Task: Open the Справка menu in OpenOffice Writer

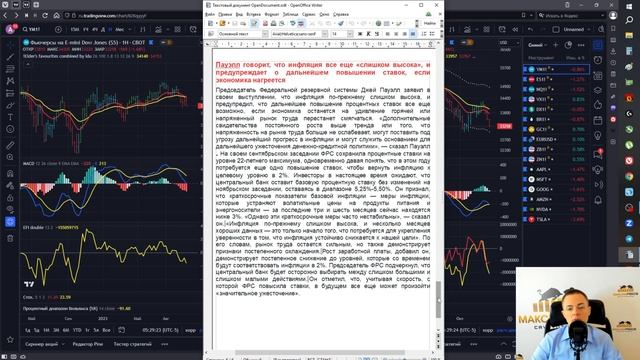Action: point(341,14)
